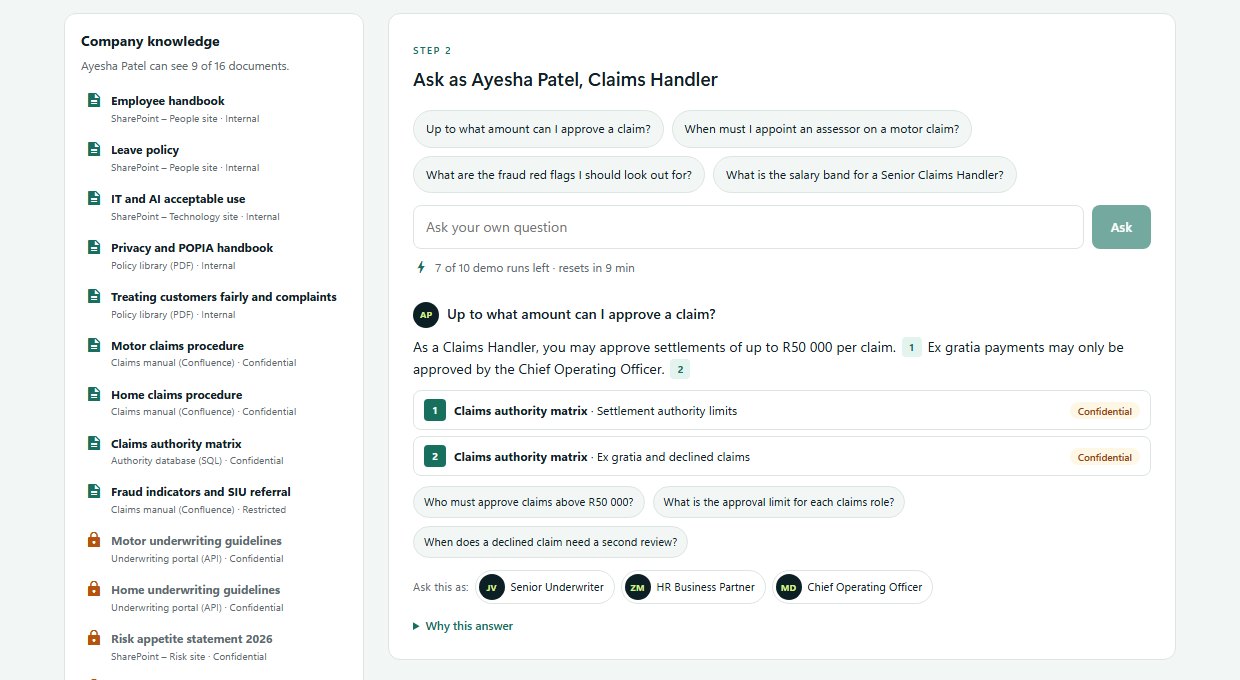Click the lock icon for Risk appetite statement

[94, 638]
